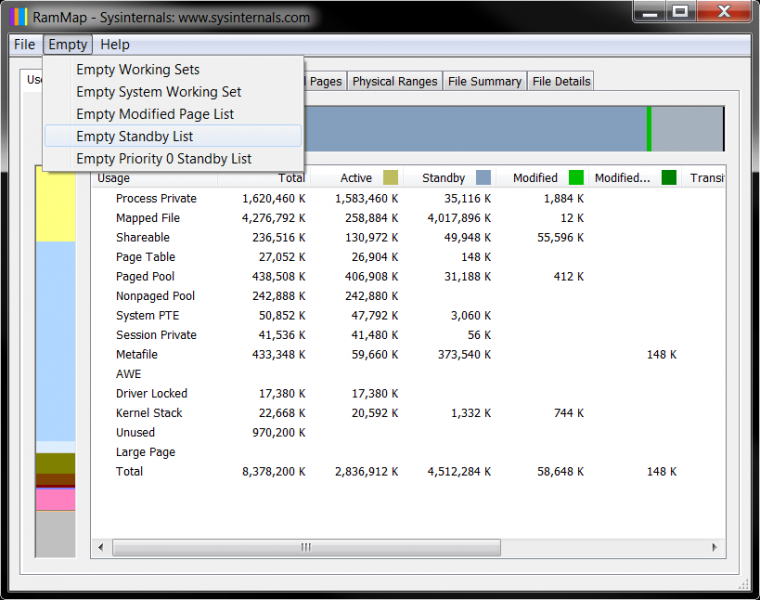The image size is (760, 600).
Task: Click the 55,596 K Shareable modified value
Action: [560, 237]
